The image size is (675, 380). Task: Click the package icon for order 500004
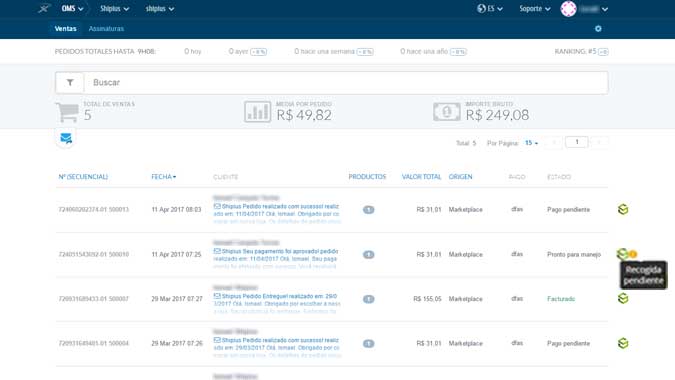pos(623,343)
